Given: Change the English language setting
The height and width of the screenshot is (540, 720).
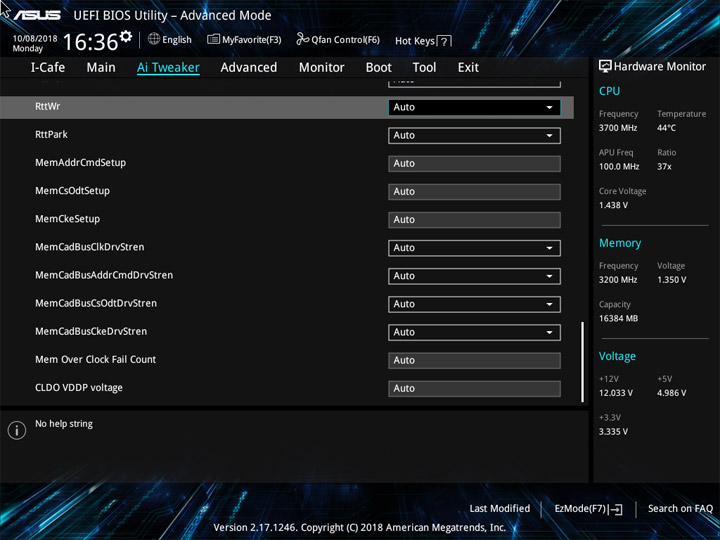Looking at the screenshot, I should pyautogui.click(x=177, y=40).
